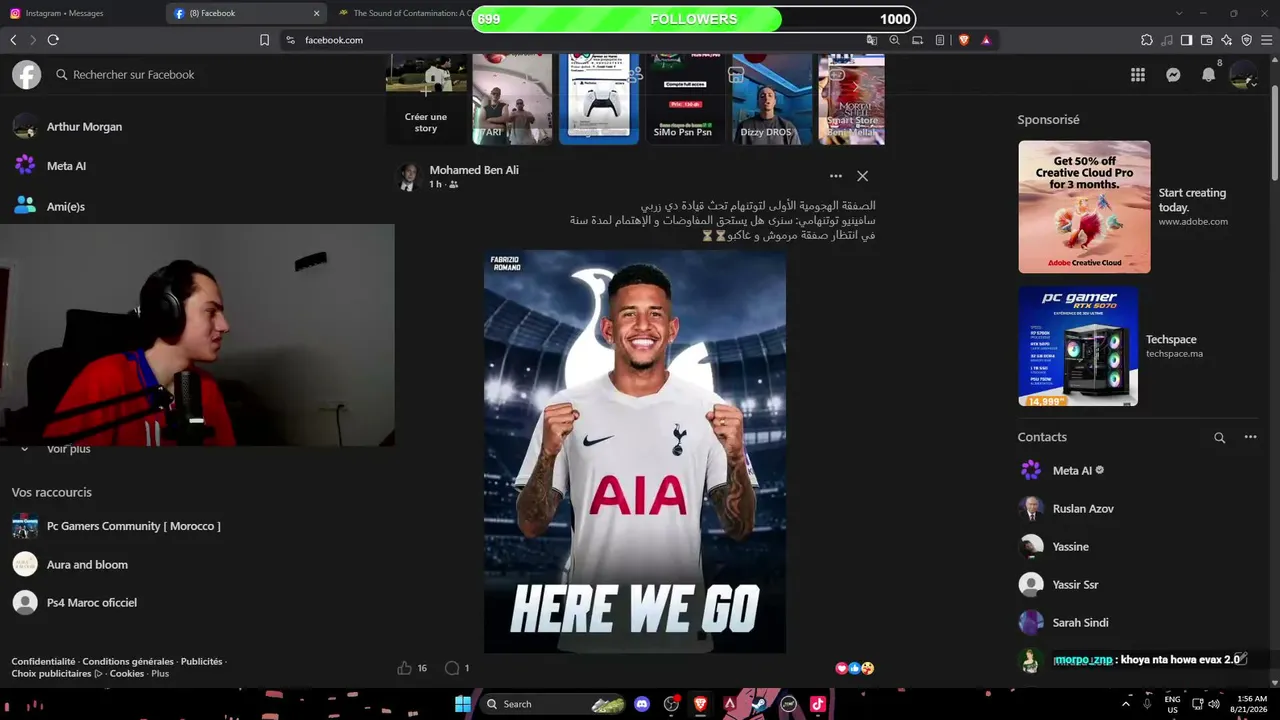Open chat with Yassine
1280x720 pixels.
[x=1054, y=547]
